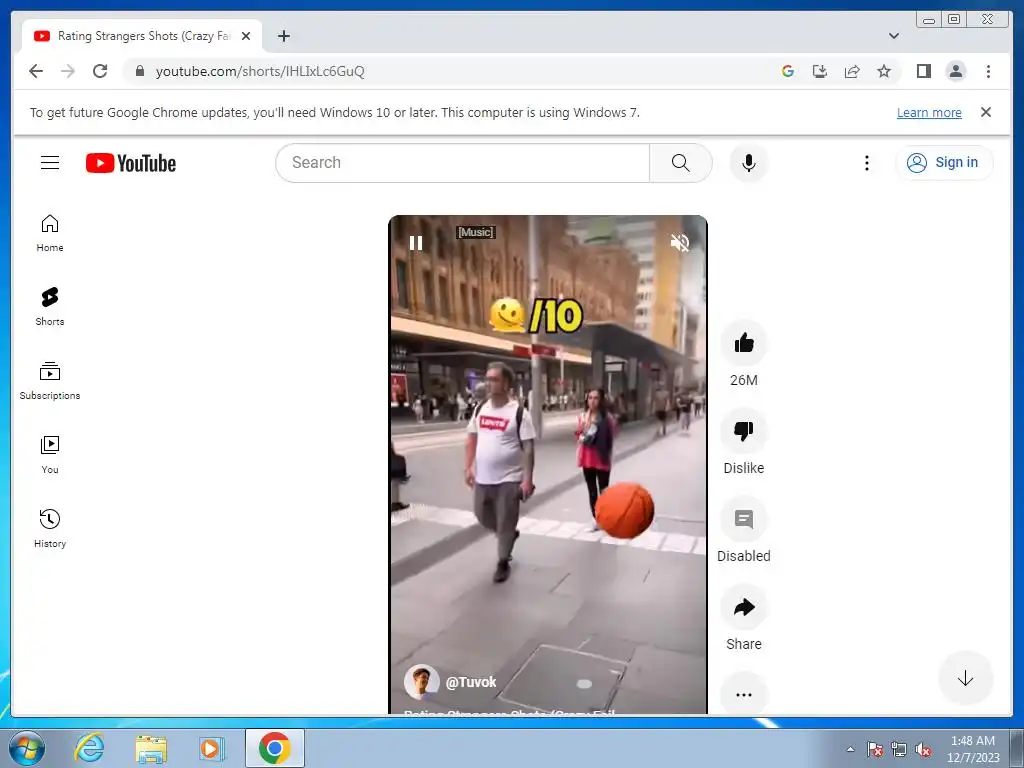Viewport: 1024px width, 768px height.
Task: Go back in browser
Action: pos(36,71)
